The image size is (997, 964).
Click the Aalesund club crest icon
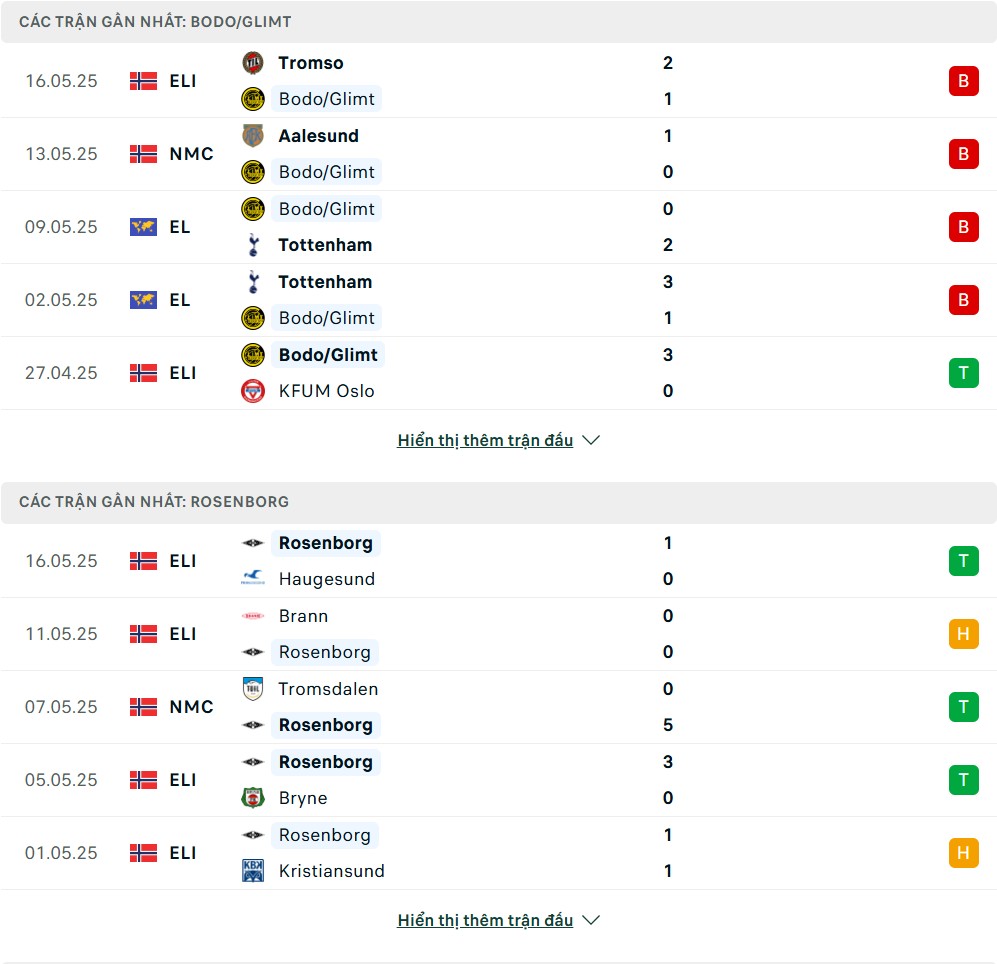tap(253, 135)
